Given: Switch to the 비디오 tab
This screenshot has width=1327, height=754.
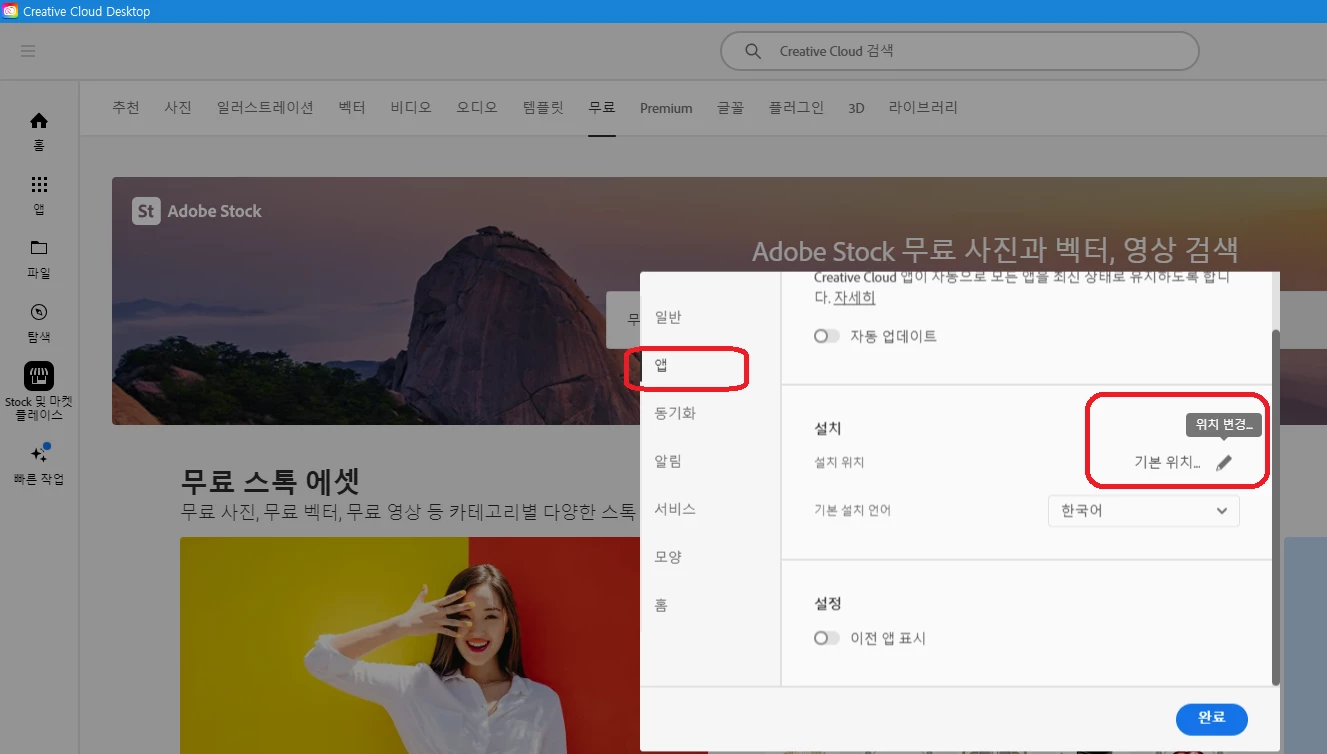Looking at the screenshot, I should tap(411, 107).
